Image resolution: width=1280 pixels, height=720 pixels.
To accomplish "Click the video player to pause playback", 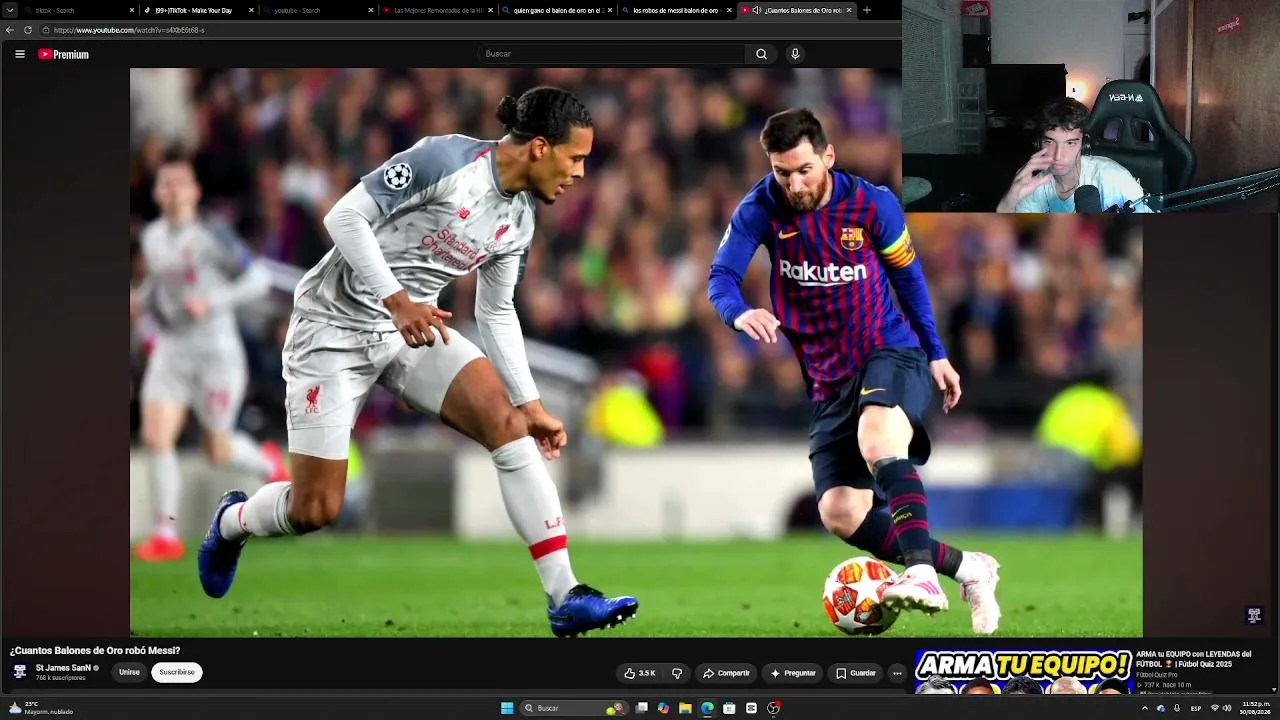I will pyautogui.click(x=636, y=352).
